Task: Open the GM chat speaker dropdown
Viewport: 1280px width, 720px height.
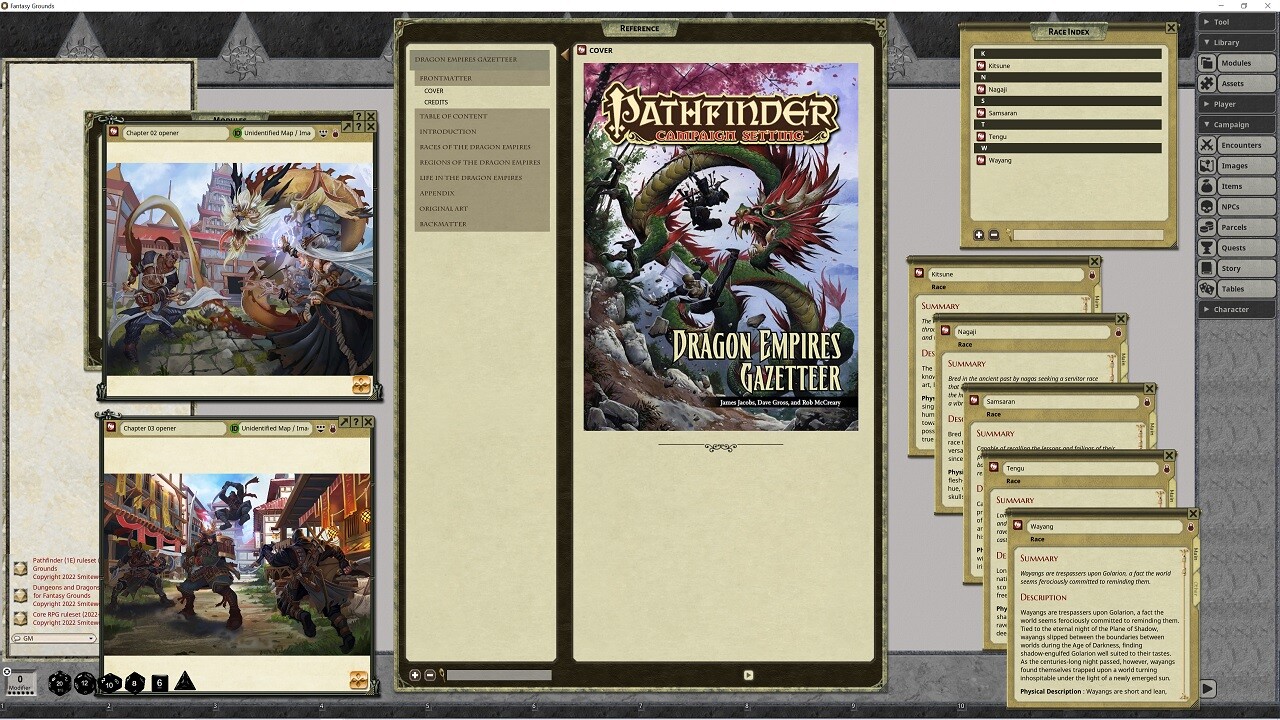Action: click(54, 638)
